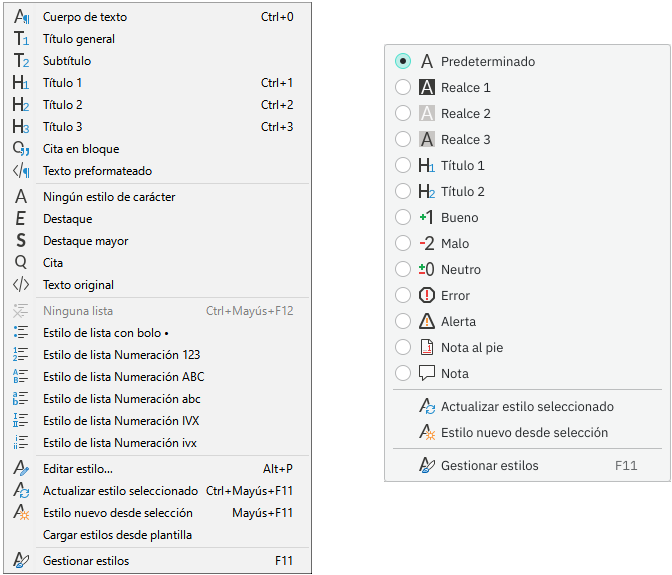This screenshot has height=575, width=672.
Task: Select the Realce 3 radio button
Action: coord(403,139)
